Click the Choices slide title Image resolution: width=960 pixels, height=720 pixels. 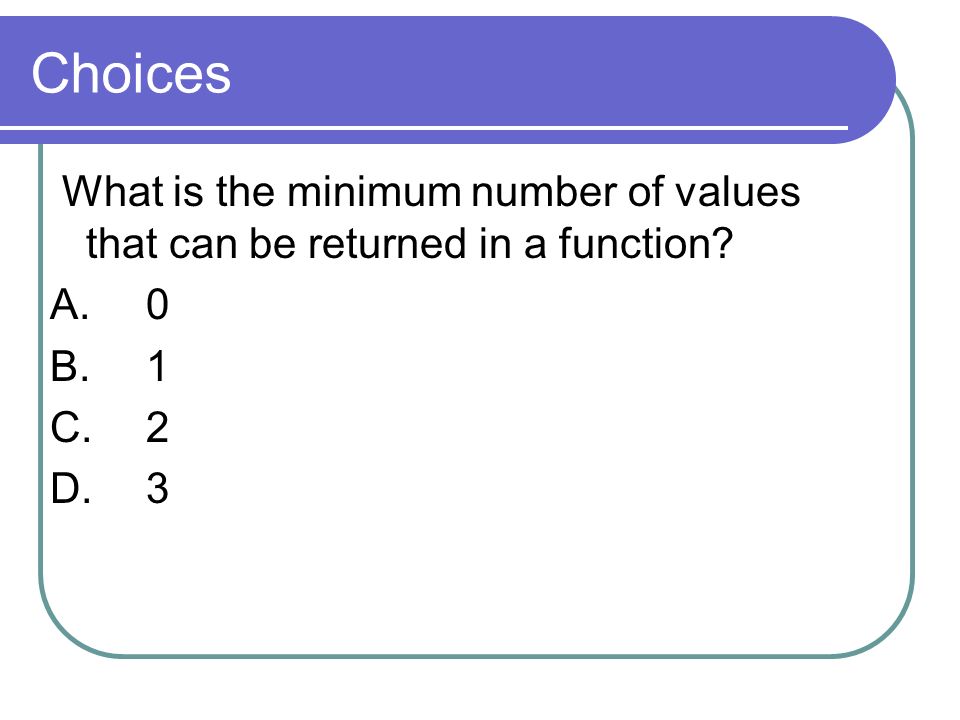point(131,73)
